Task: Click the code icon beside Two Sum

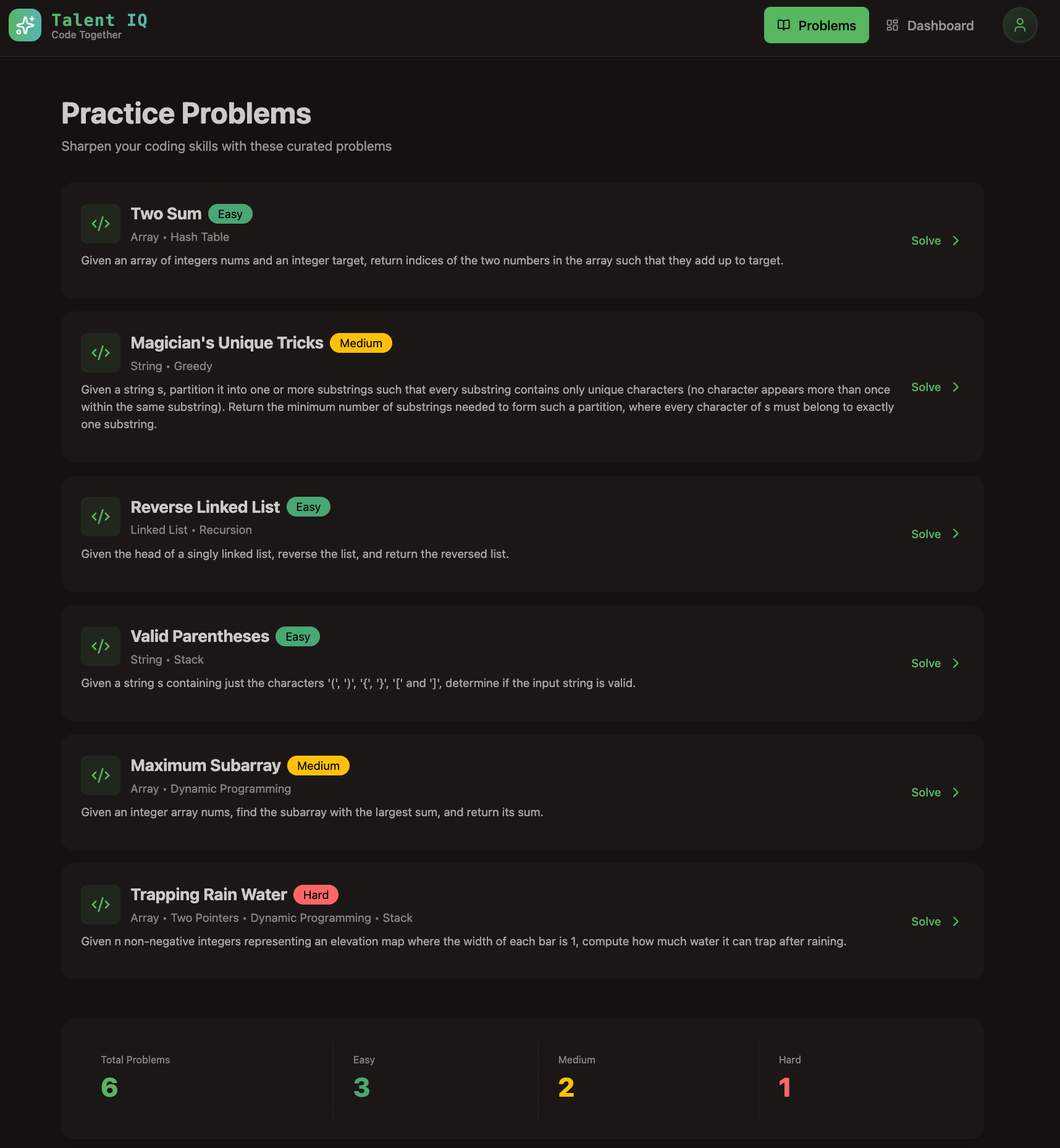Action: (x=101, y=224)
